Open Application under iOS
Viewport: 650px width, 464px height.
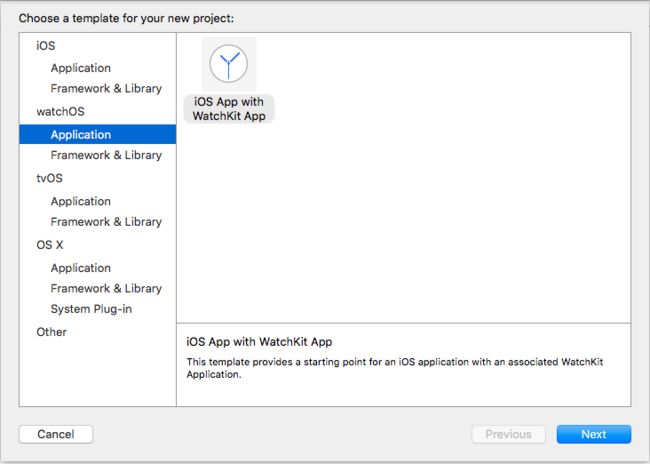coord(81,68)
